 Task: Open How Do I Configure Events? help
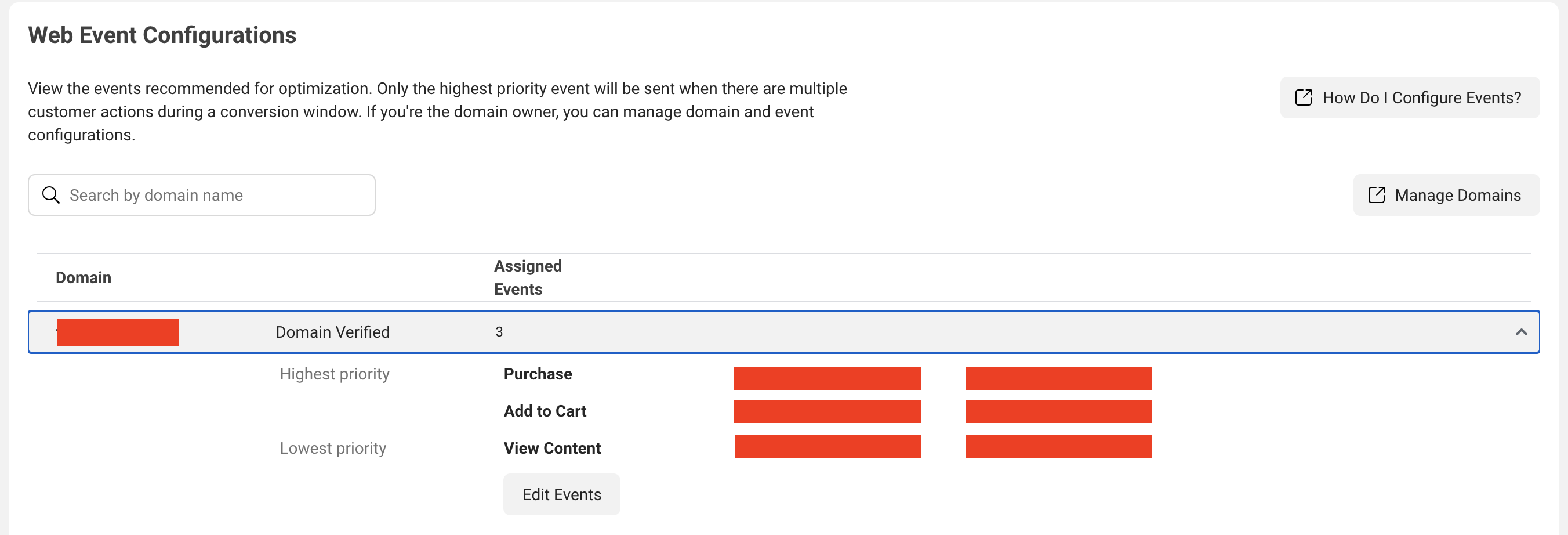point(1410,97)
